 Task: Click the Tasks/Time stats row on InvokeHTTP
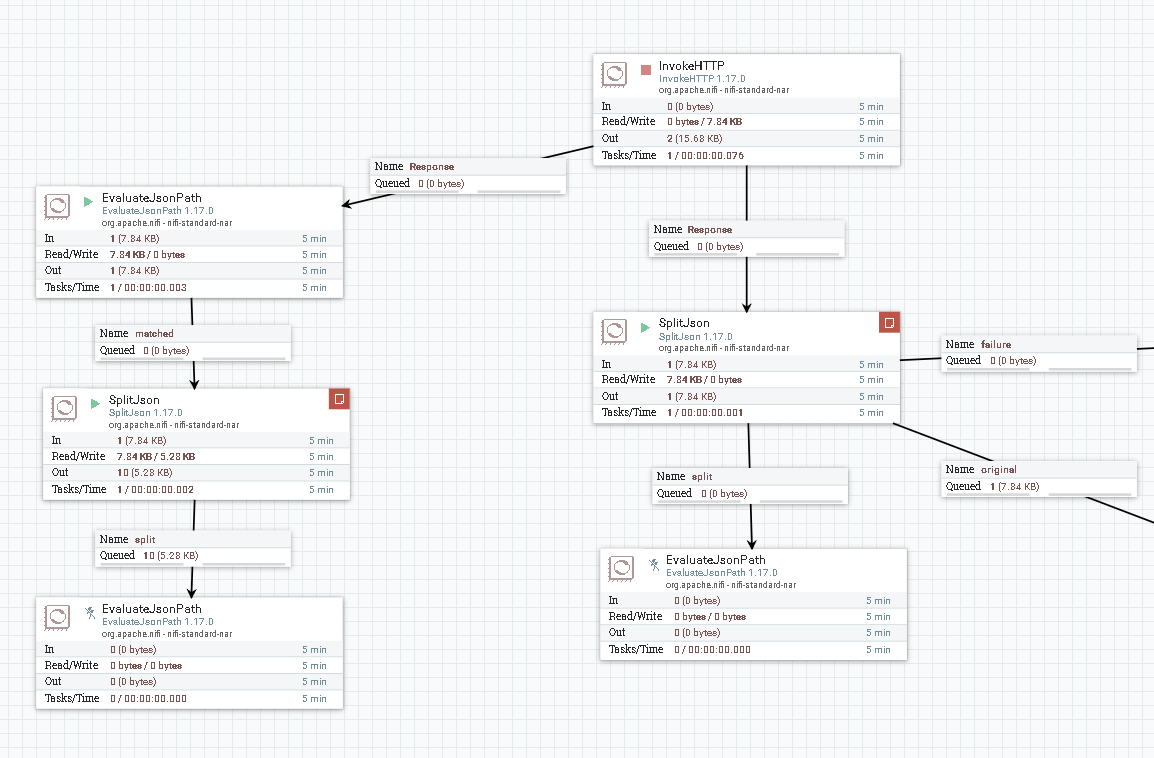tap(745, 155)
